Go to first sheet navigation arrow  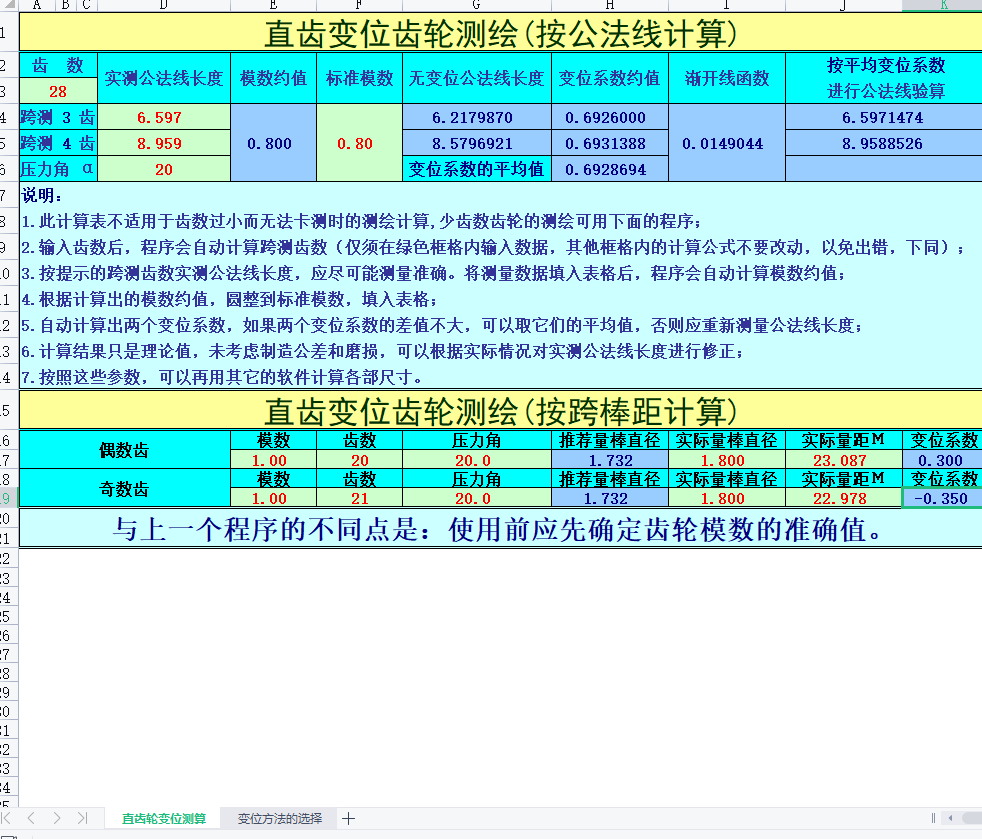10,818
